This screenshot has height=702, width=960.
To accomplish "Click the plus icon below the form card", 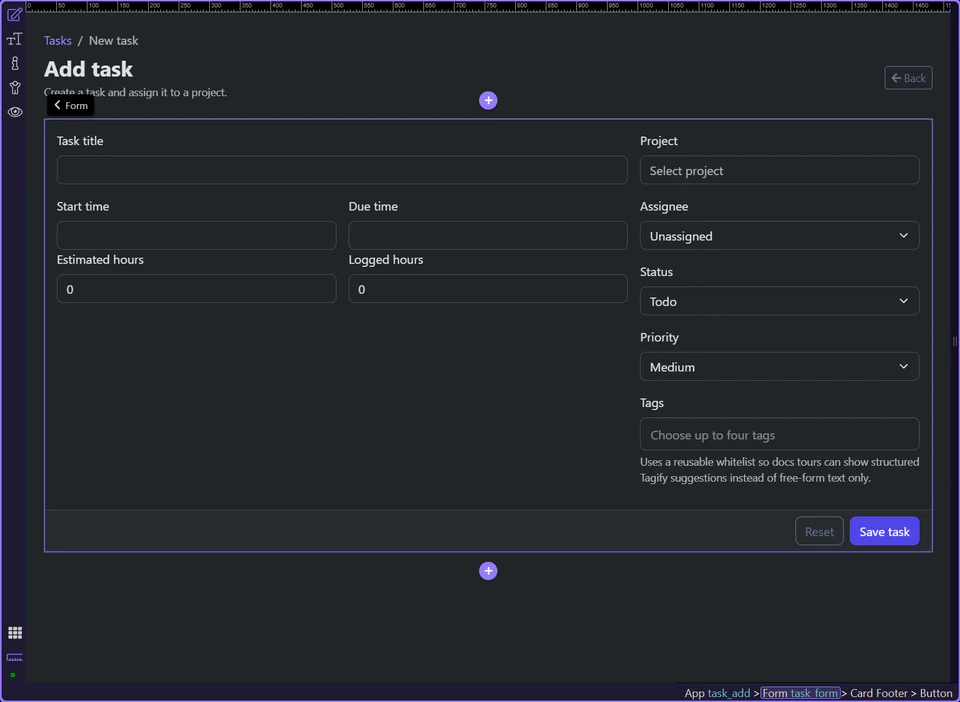I will pyautogui.click(x=488, y=570).
